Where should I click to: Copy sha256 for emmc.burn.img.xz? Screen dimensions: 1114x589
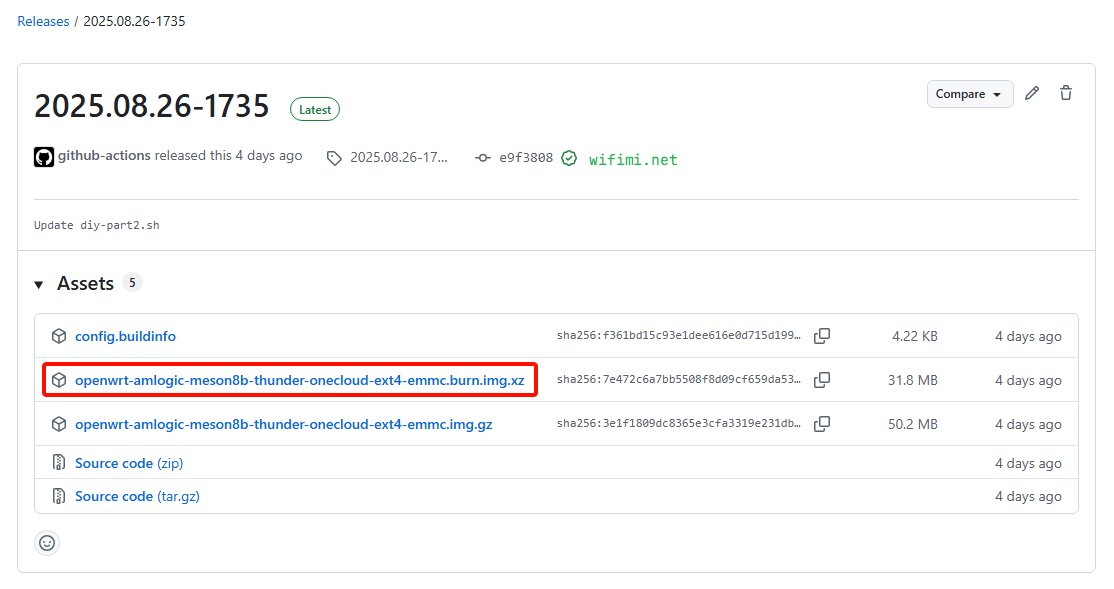(x=822, y=380)
